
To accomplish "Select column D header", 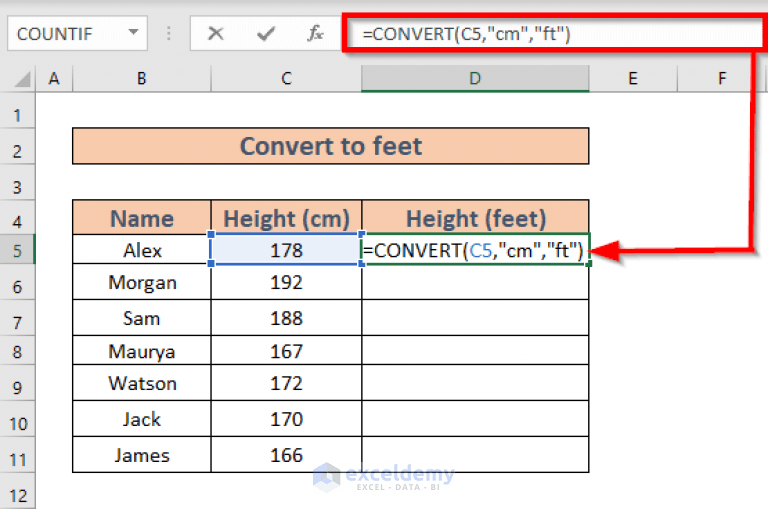I will click(475, 78).
